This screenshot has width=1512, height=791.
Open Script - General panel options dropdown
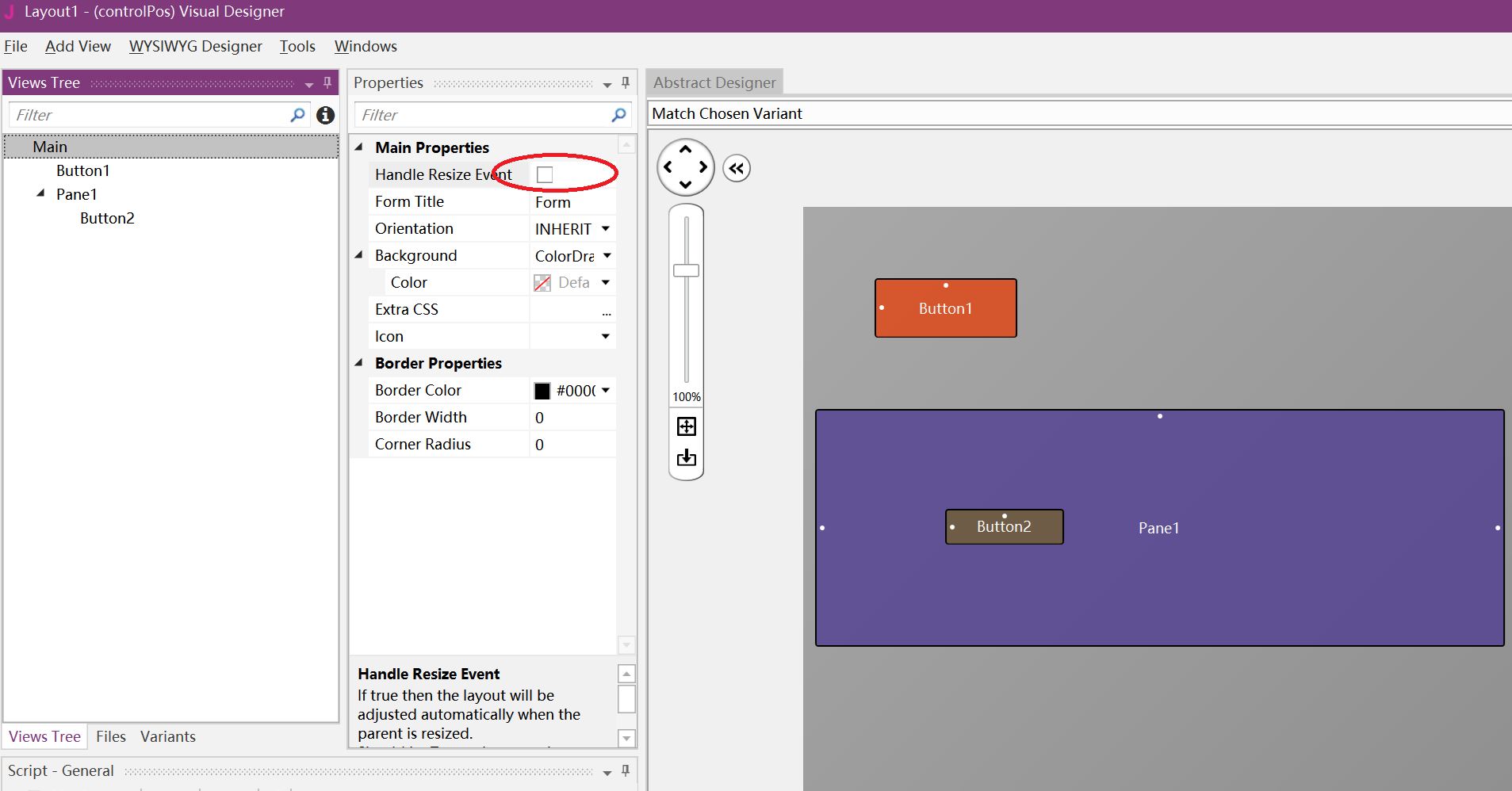pos(607,772)
